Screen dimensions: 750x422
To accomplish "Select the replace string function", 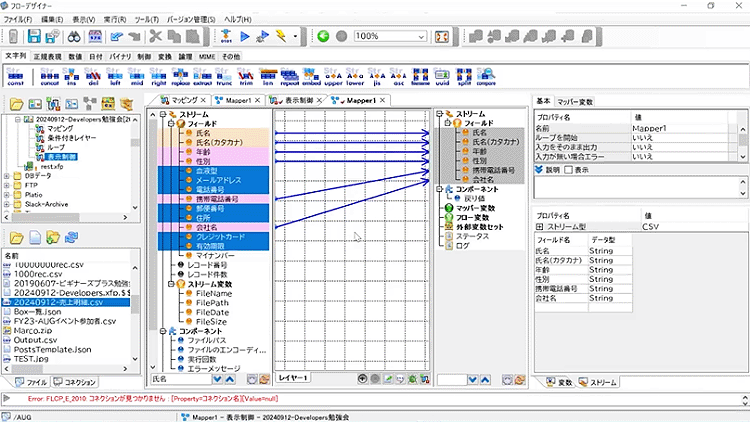I will coord(180,77).
